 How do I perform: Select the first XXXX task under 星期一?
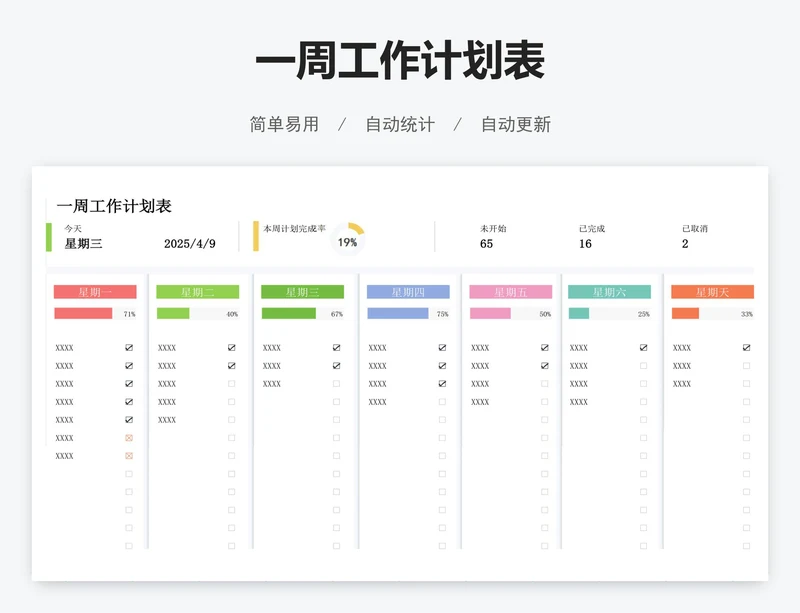[x=64, y=348]
